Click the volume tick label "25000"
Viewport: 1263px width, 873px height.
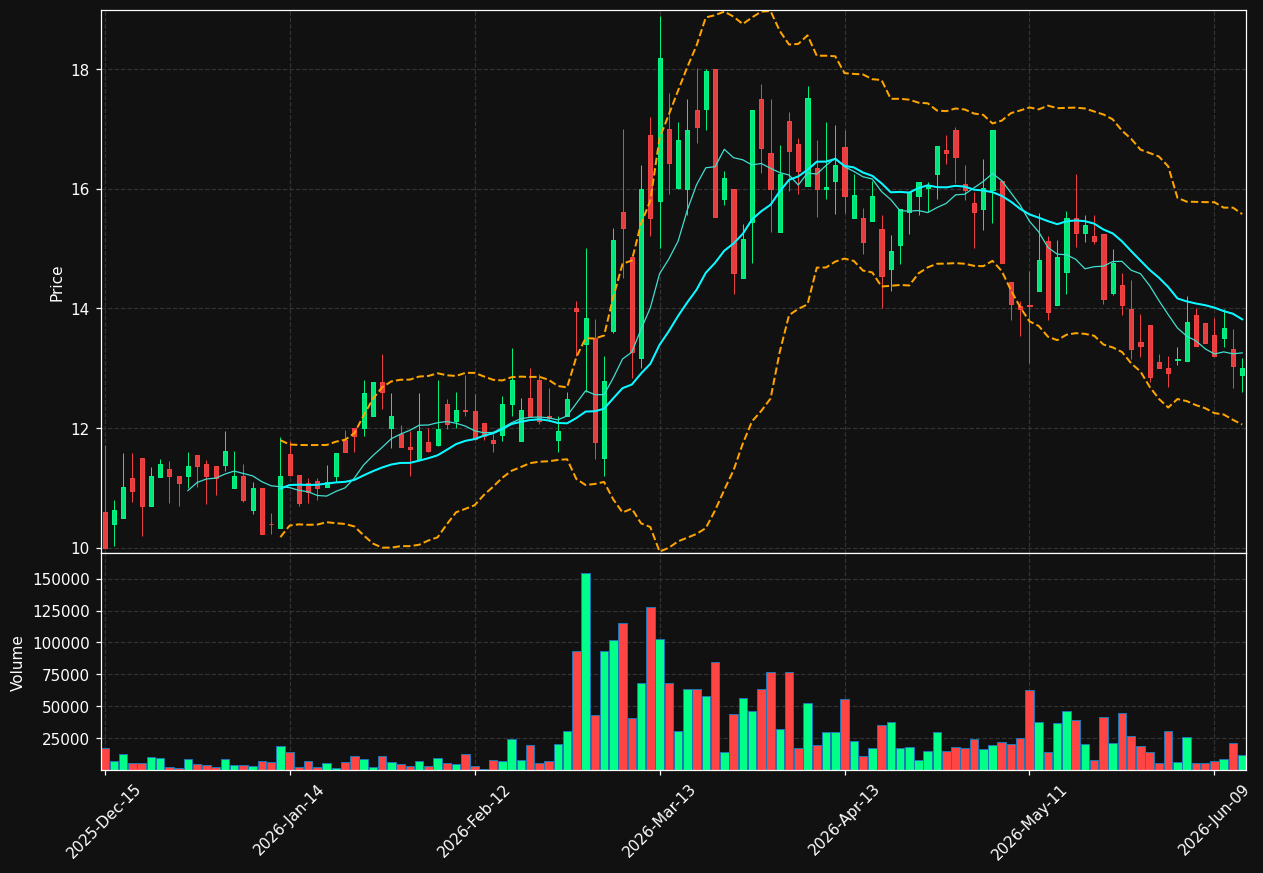coord(66,739)
